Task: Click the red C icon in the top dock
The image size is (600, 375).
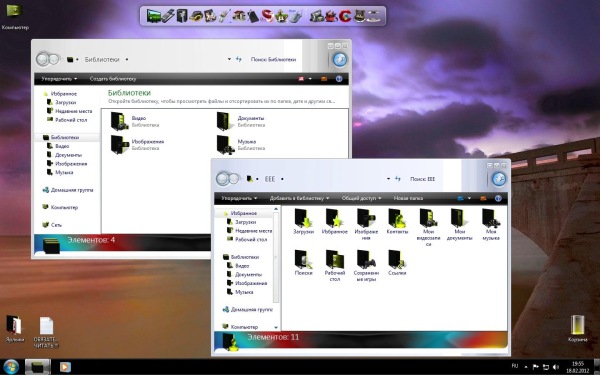Action: click(x=345, y=16)
